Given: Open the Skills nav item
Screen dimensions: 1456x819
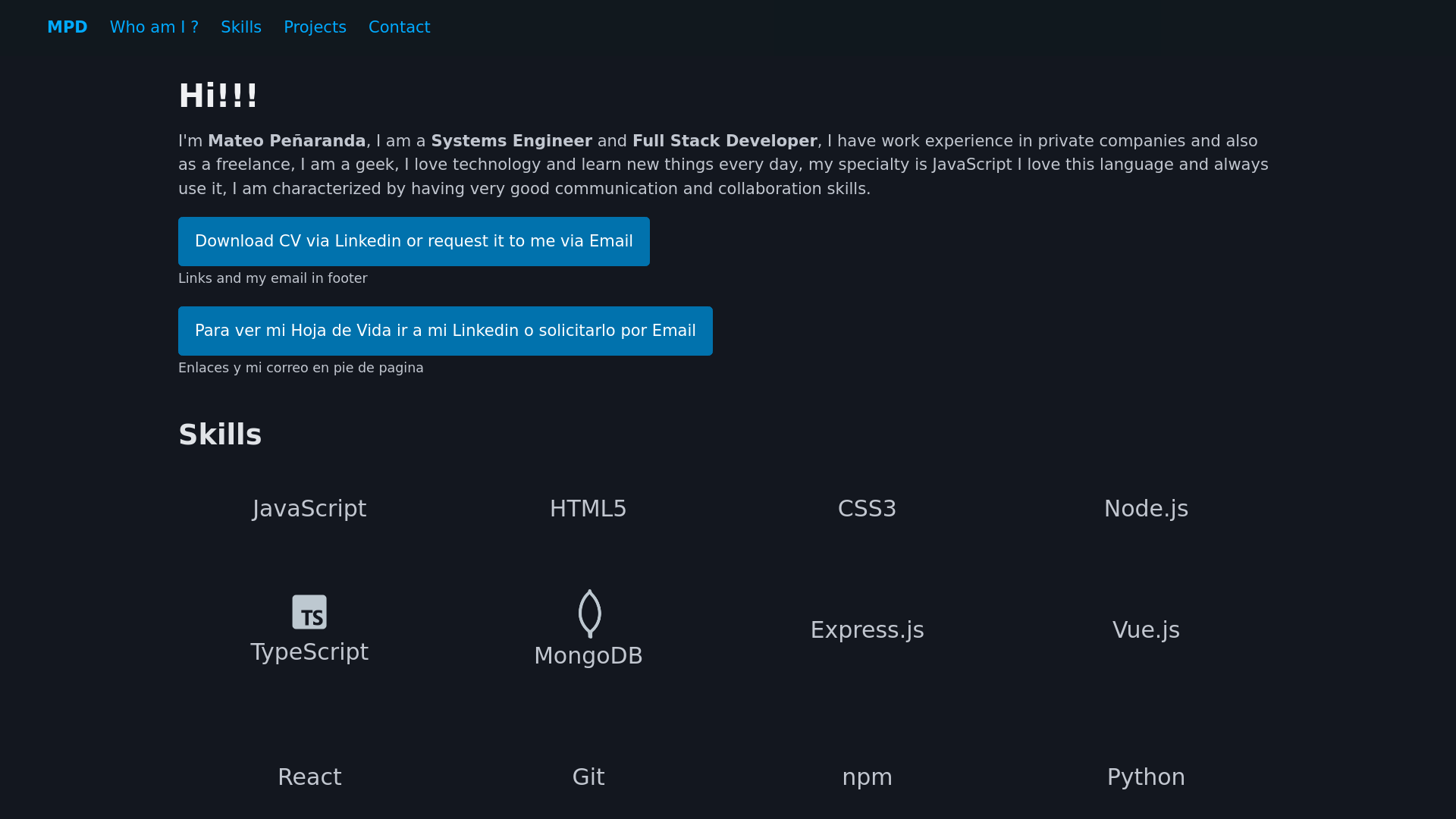Looking at the screenshot, I should click(241, 27).
